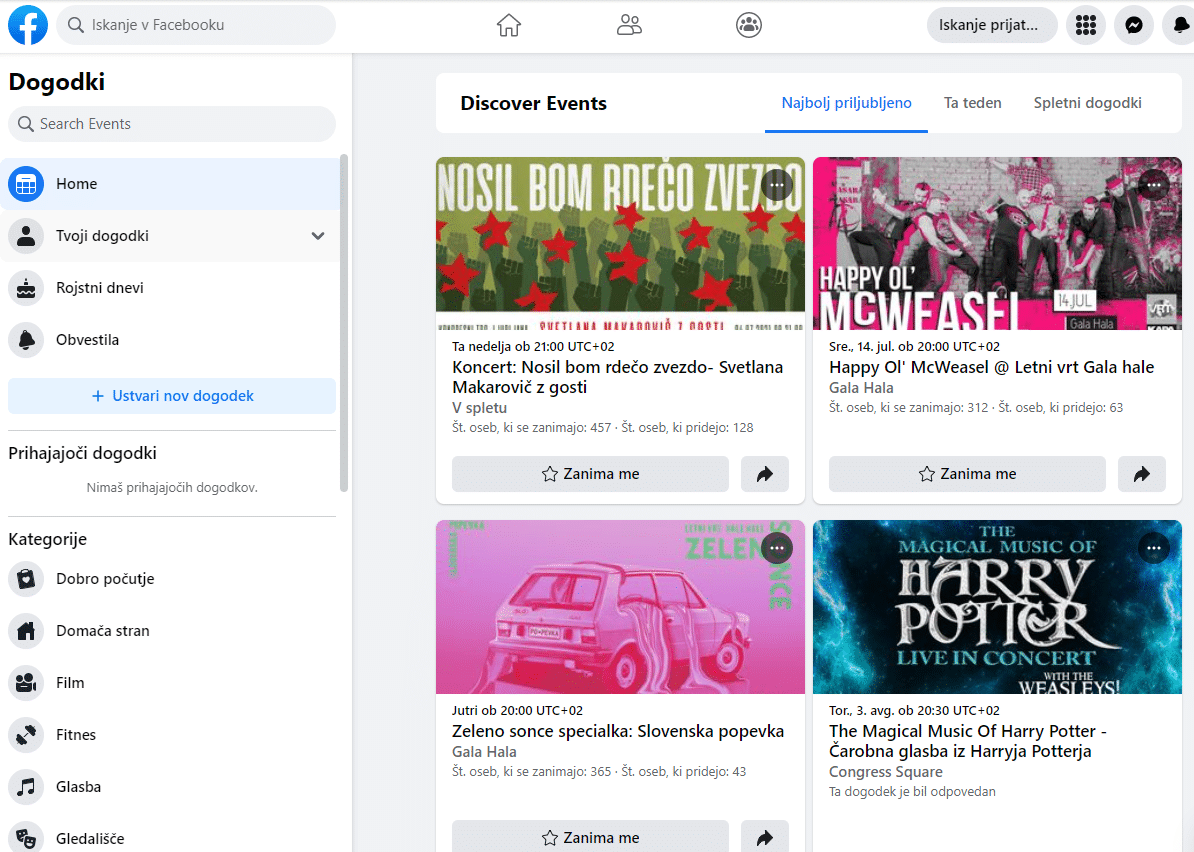Click the Rojstni dnevi cake icon

(x=26, y=288)
